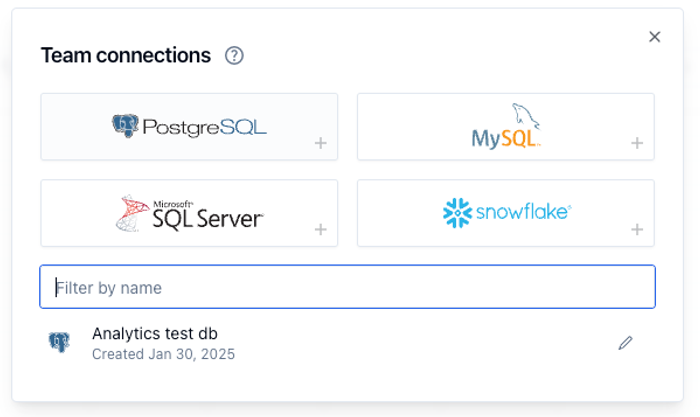Click the Snowflake snowflake logo symbol
Viewport: 700px width, 417px height.
[457, 213]
